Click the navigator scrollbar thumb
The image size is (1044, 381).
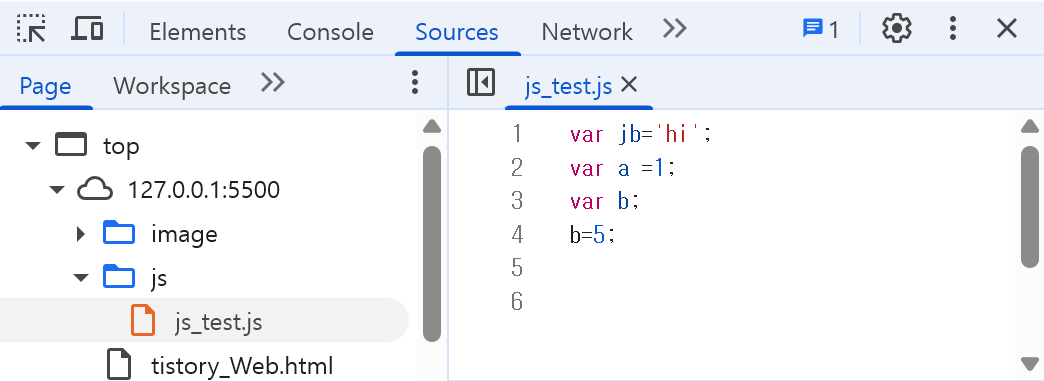click(x=432, y=243)
